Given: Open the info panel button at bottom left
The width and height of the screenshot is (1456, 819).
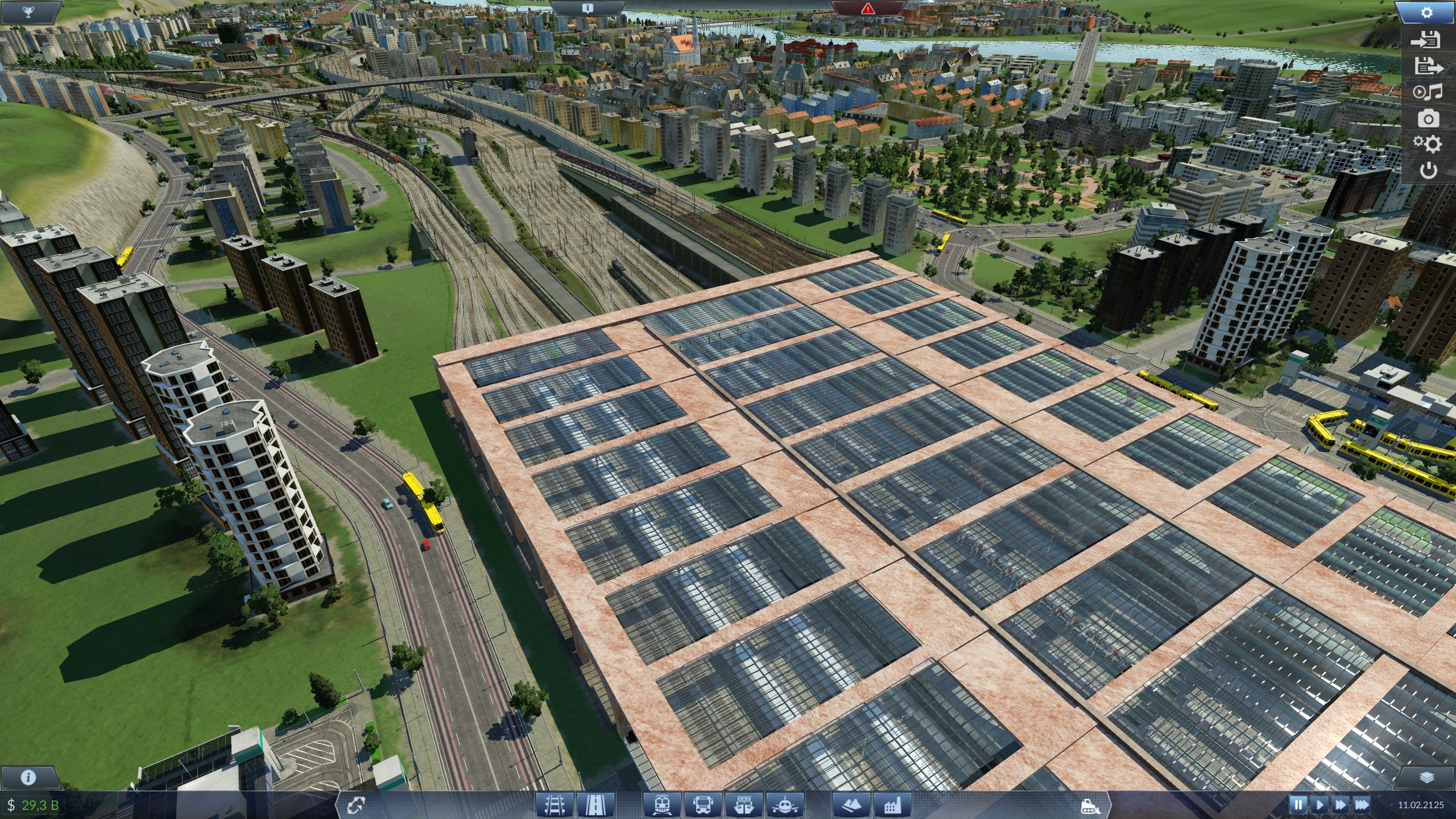Looking at the screenshot, I should click(28, 777).
